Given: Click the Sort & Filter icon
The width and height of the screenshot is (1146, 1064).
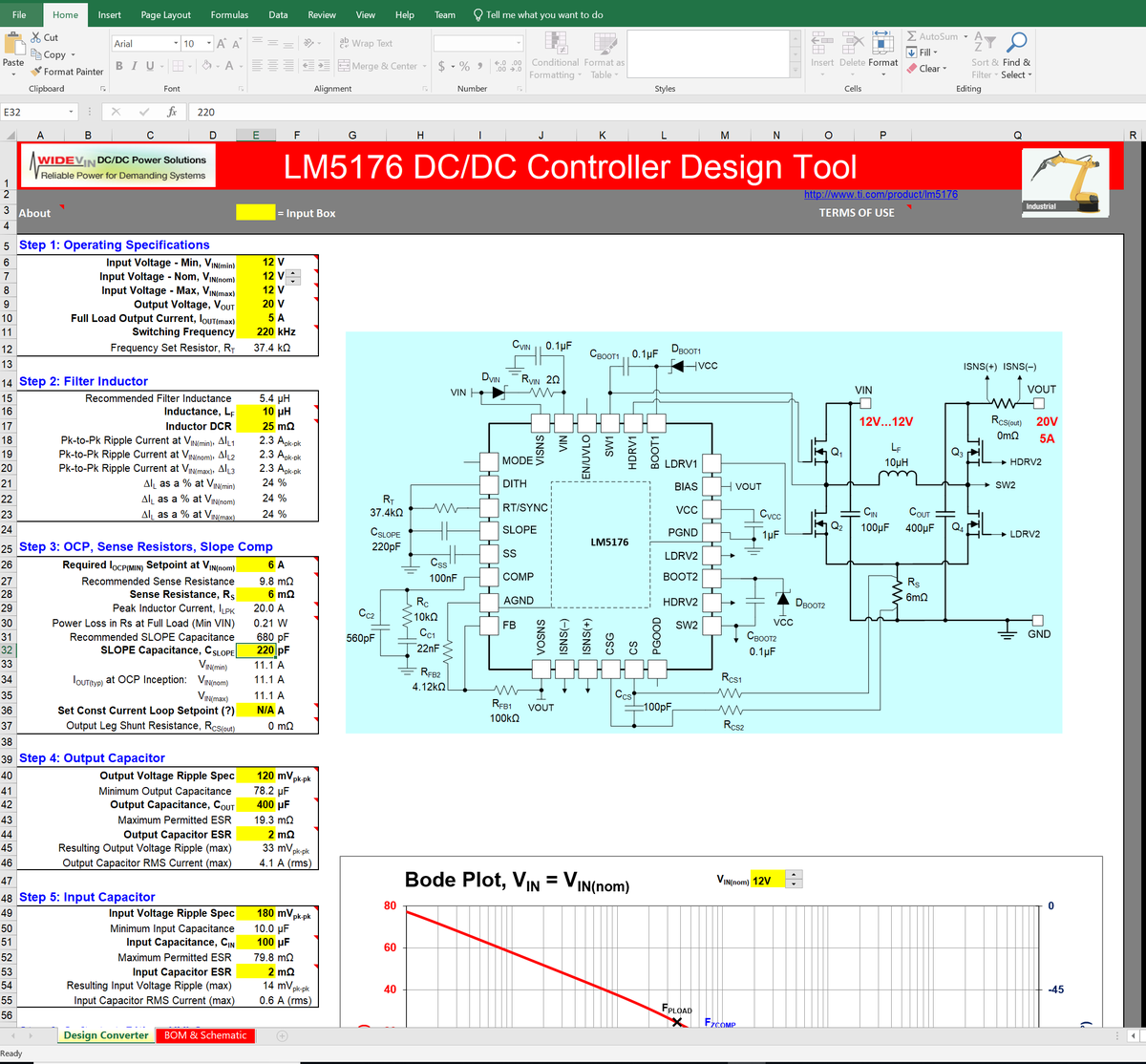Looking at the screenshot, I should pos(985,42).
